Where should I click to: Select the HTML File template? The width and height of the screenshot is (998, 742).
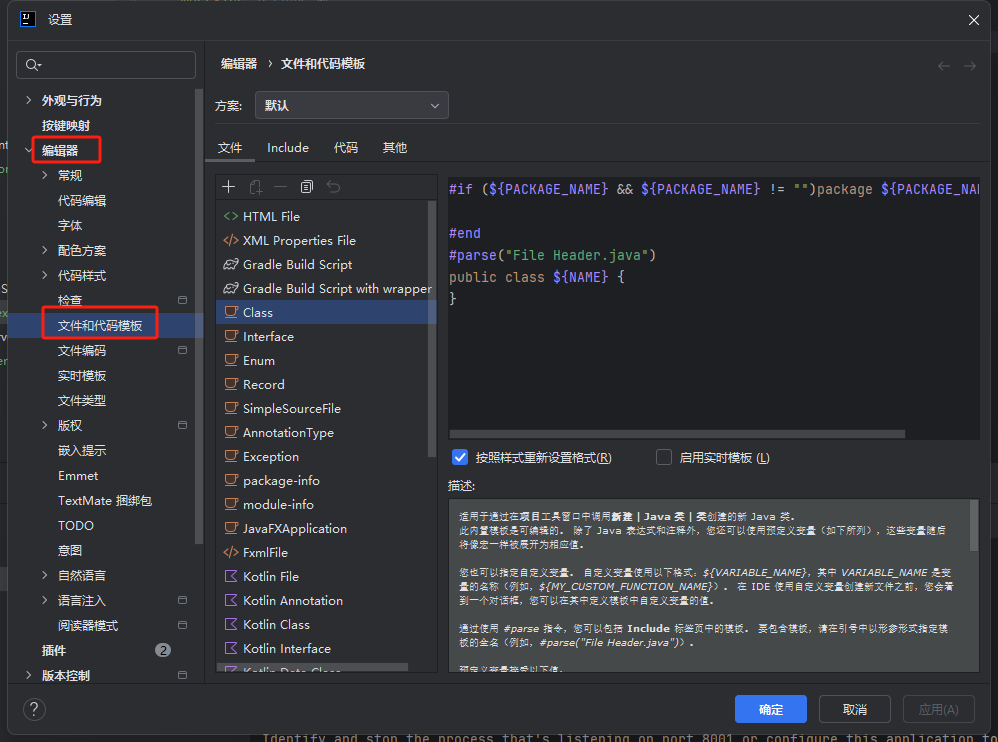[326, 216]
